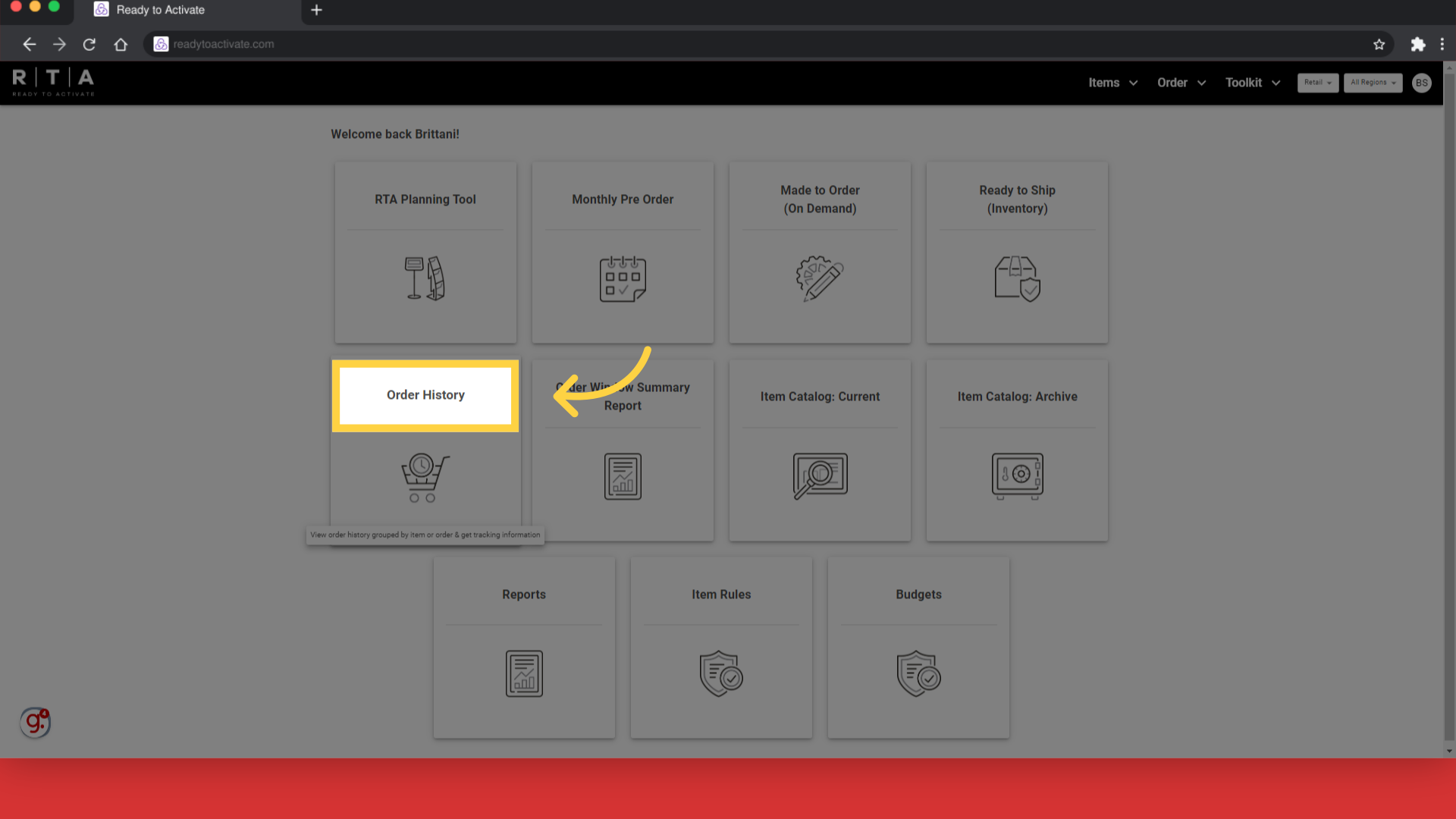Open the Reports card title
This screenshot has height=819, width=1456.
click(524, 595)
